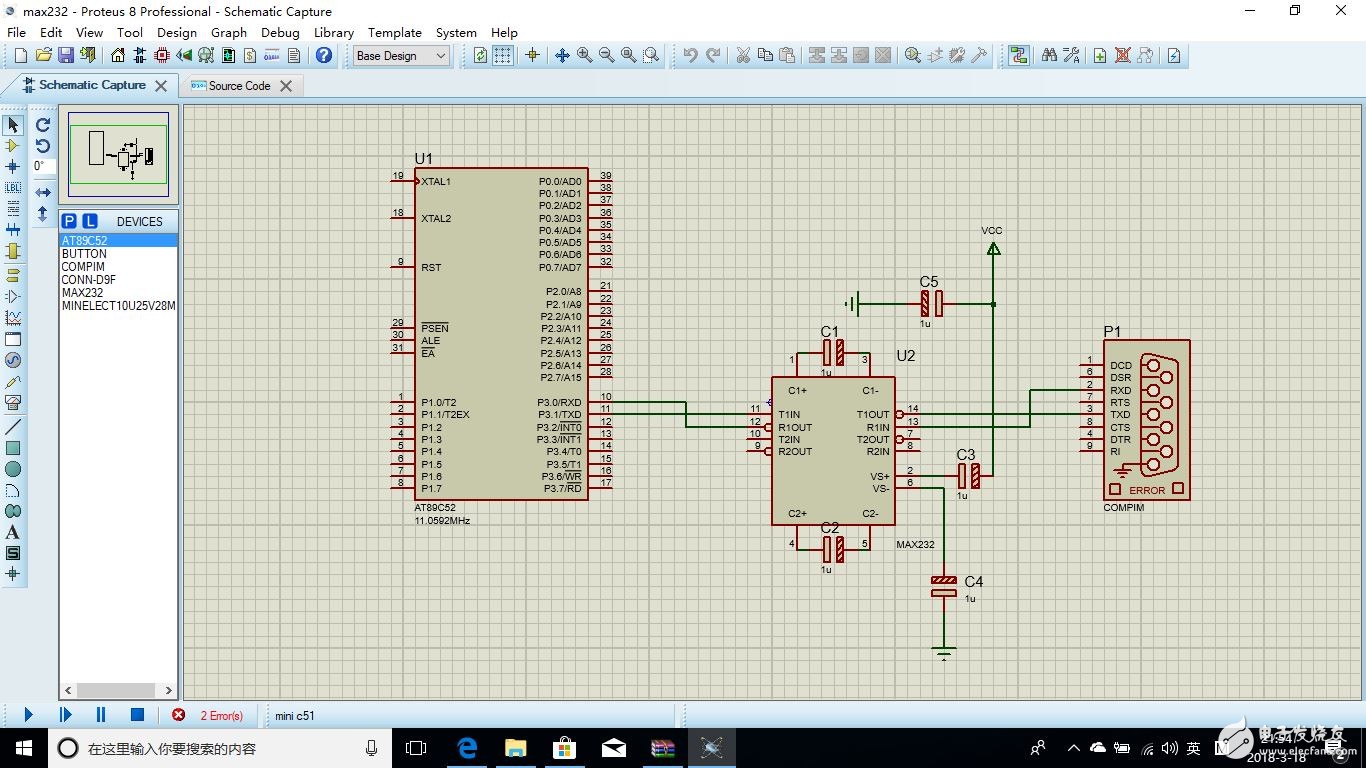Click the Redraw display icon
The width and height of the screenshot is (1366, 768).
[481, 56]
